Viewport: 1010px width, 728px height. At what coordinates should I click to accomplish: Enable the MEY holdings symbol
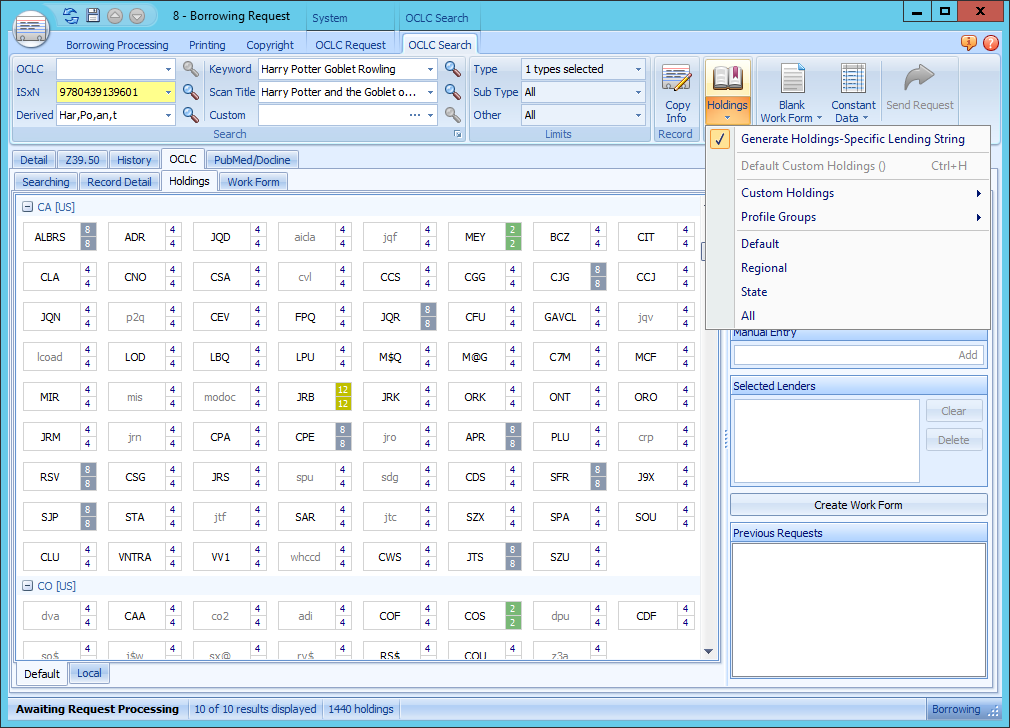[x=473, y=236]
